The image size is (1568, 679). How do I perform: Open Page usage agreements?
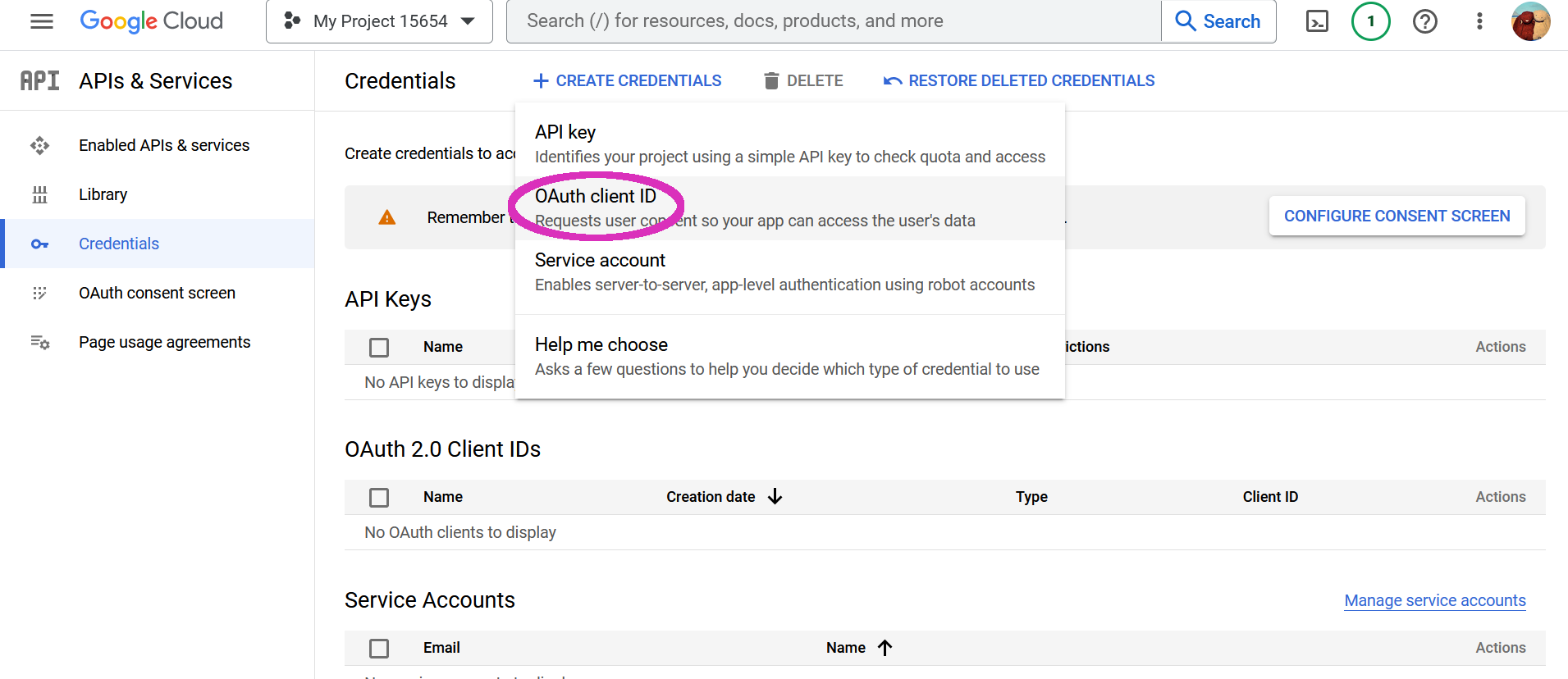(x=164, y=342)
